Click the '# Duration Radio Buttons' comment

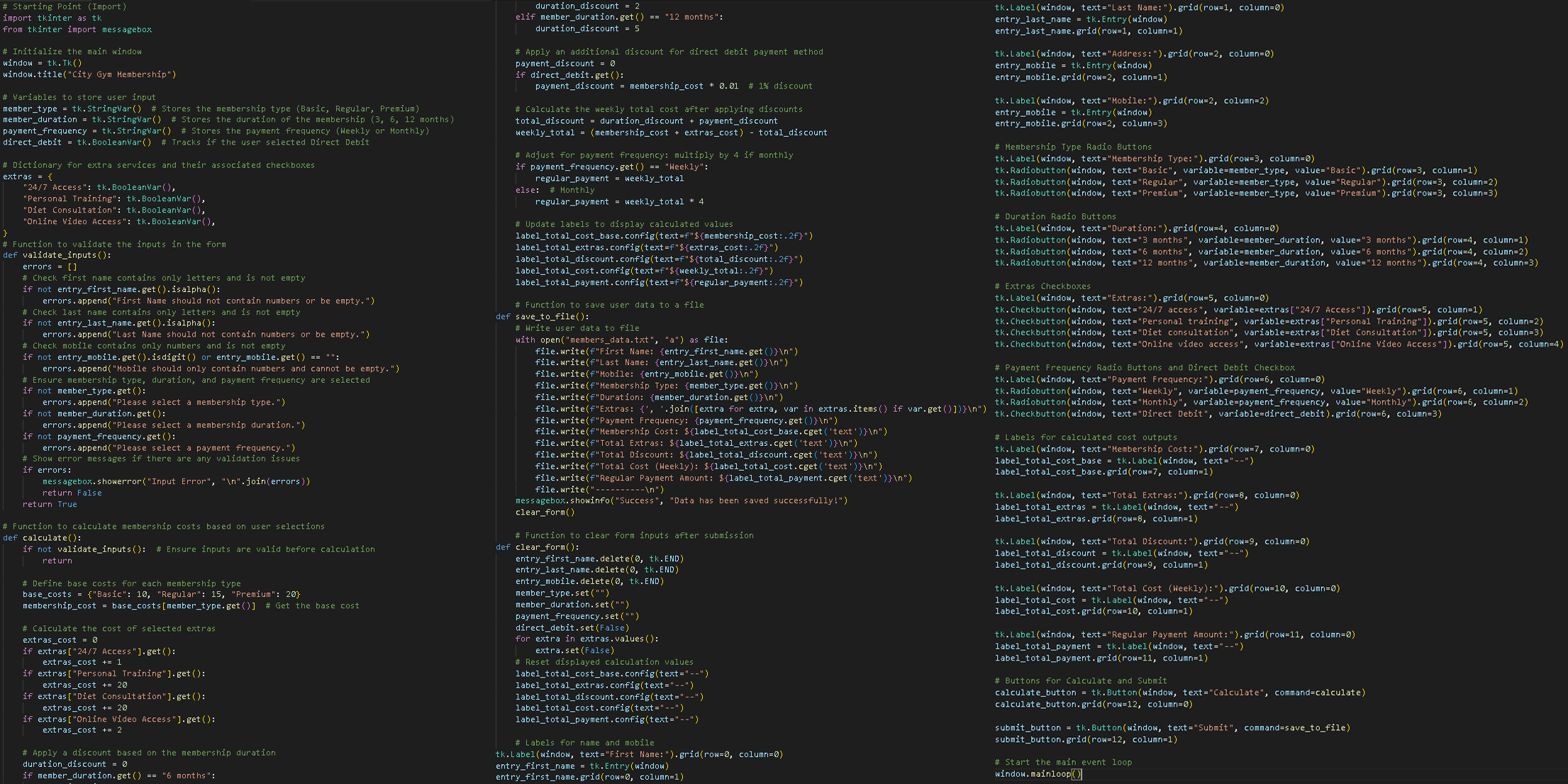coord(1055,216)
